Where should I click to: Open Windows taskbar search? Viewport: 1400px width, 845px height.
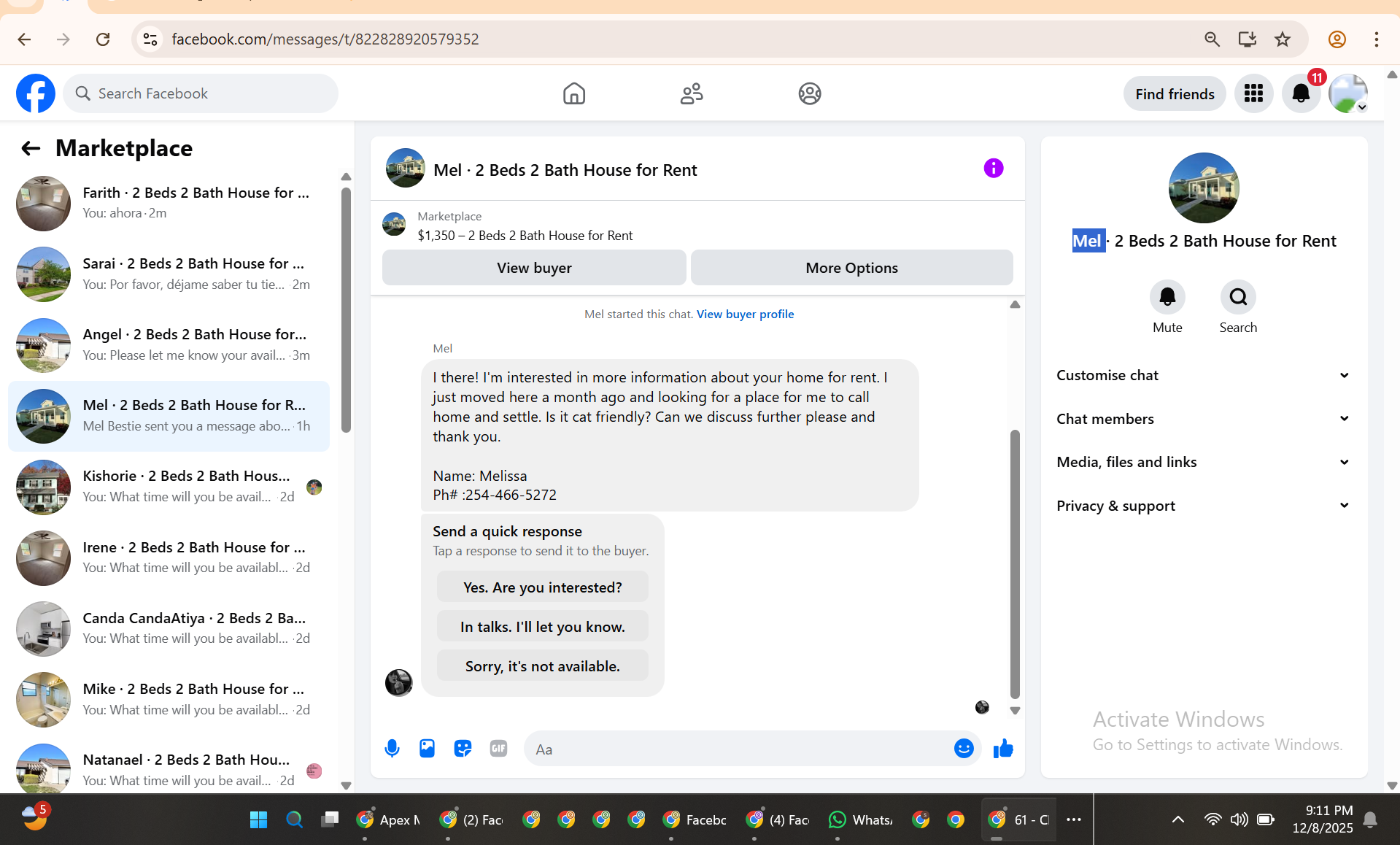tap(294, 819)
